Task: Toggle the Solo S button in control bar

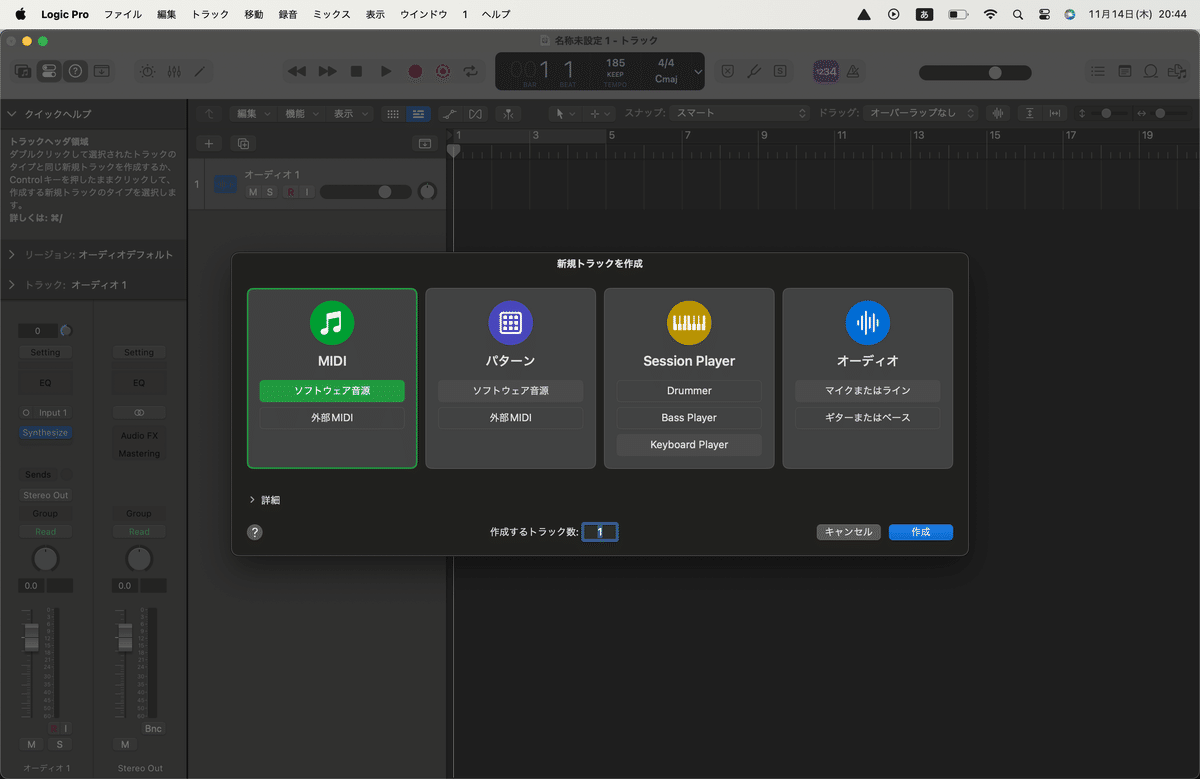Action: point(780,71)
